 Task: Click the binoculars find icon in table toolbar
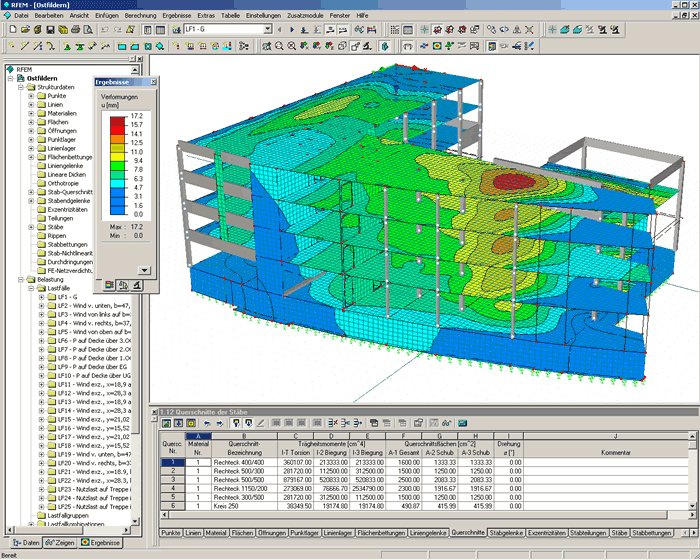click(x=447, y=422)
